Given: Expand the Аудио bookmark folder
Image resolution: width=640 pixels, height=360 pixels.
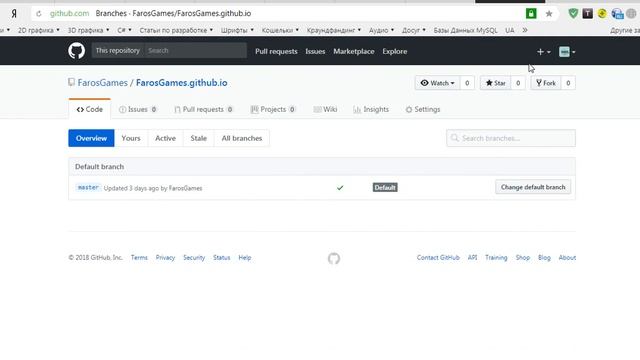Looking at the screenshot, I should coord(381,30).
